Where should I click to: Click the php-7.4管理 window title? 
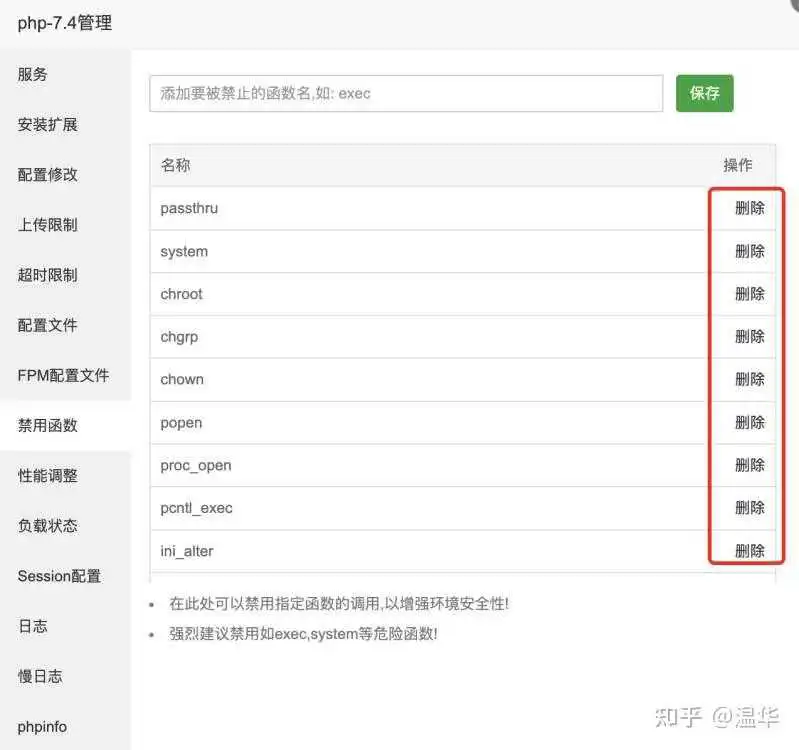click(65, 23)
